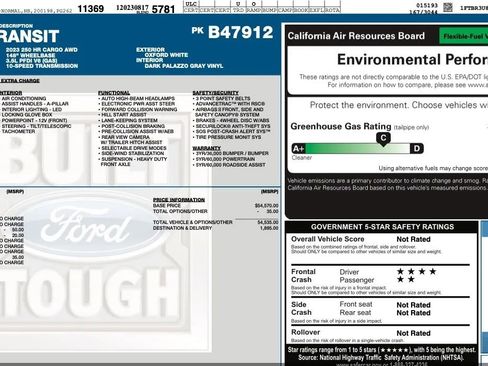Click REAR VIEW CAMERA item

[x=125, y=137]
